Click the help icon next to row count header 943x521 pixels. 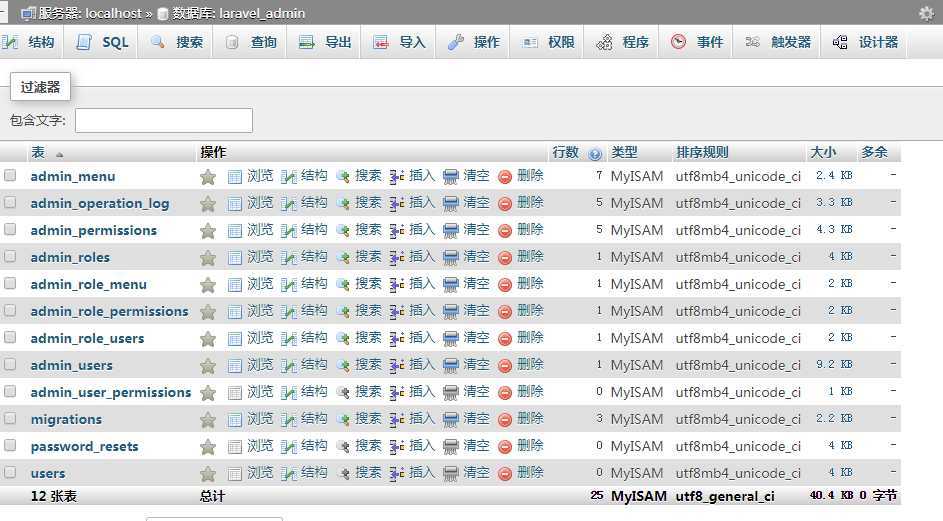click(x=595, y=154)
